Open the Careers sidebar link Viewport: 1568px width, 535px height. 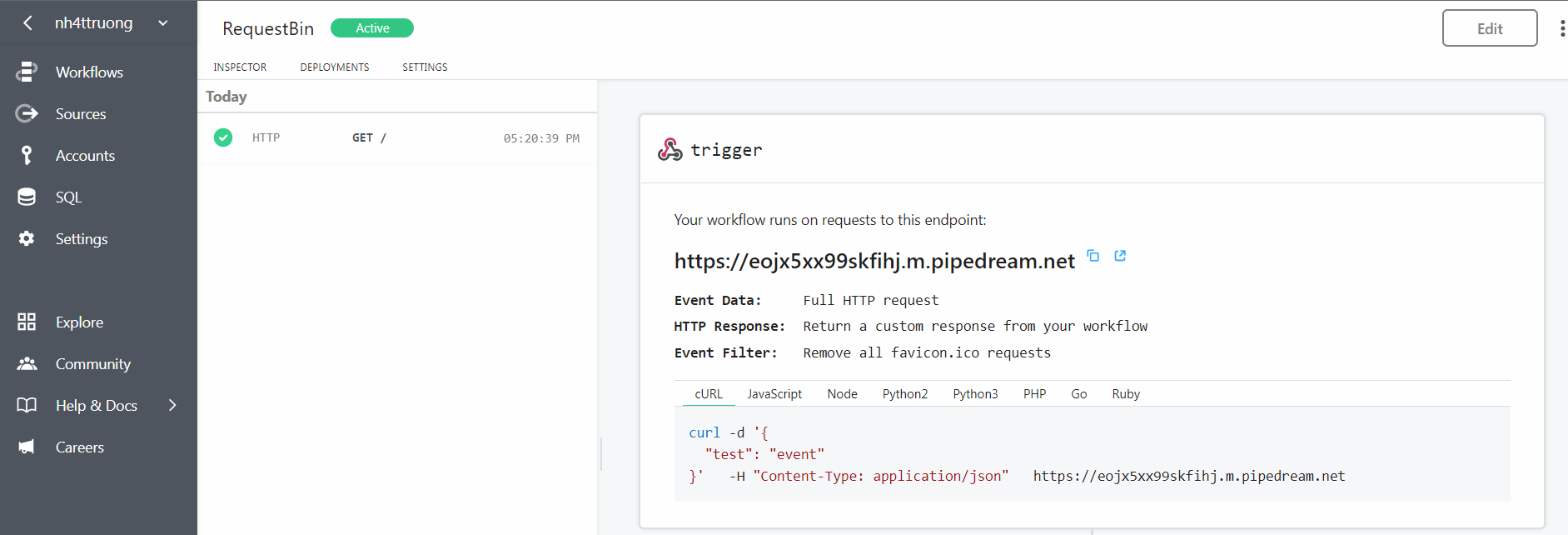coord(80,447)
